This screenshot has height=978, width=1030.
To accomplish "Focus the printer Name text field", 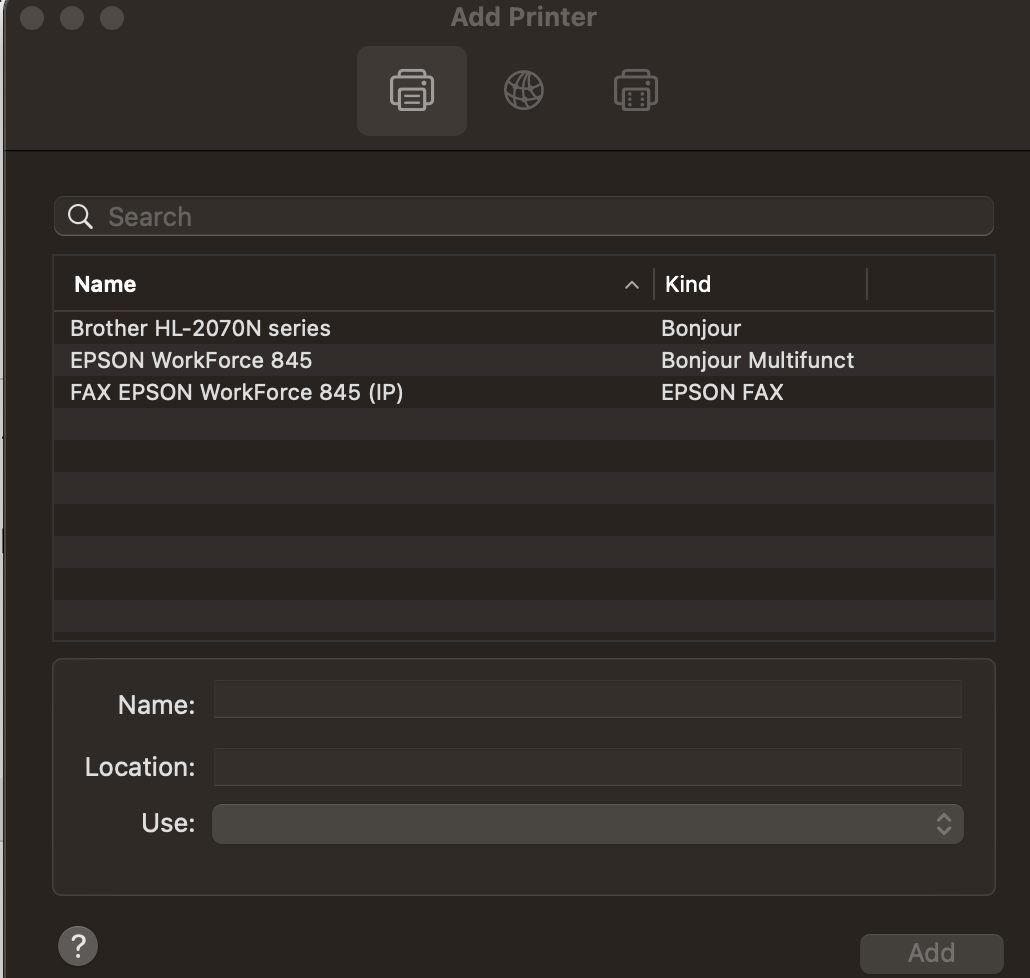I will click(588, 700).
